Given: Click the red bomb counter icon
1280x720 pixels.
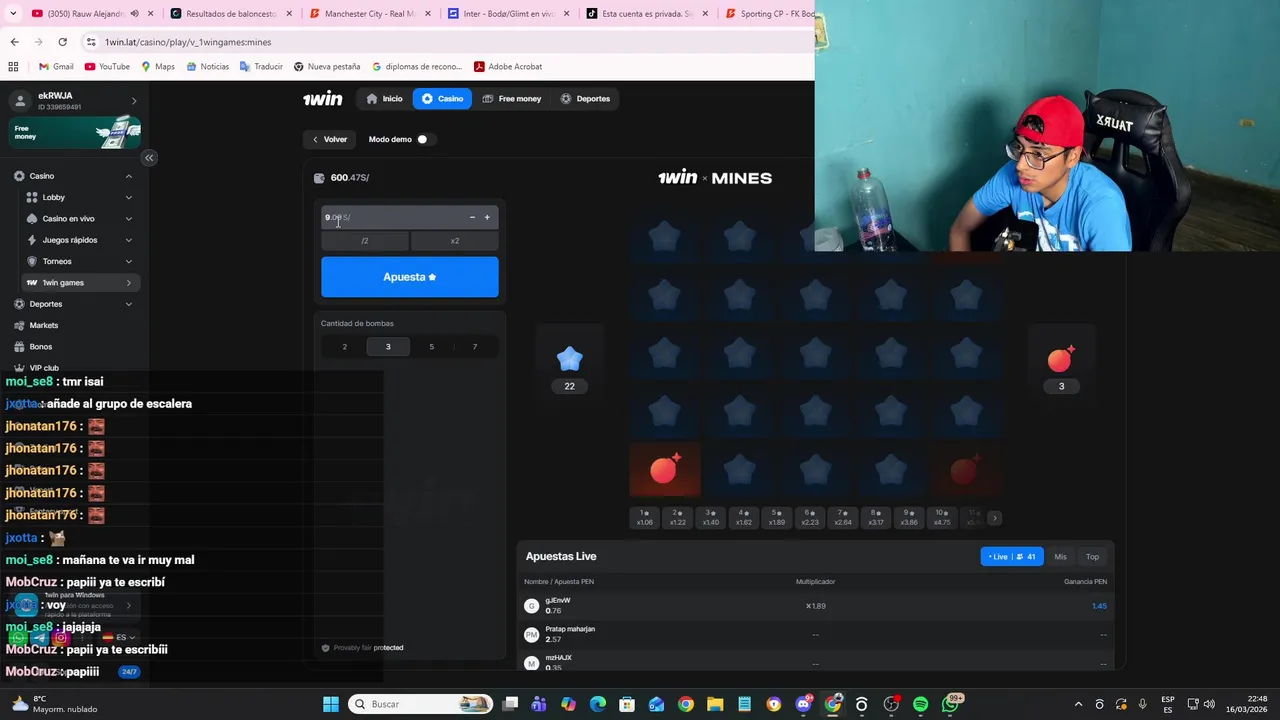Looking at the screenshot, I should [x=1061, y=359].
